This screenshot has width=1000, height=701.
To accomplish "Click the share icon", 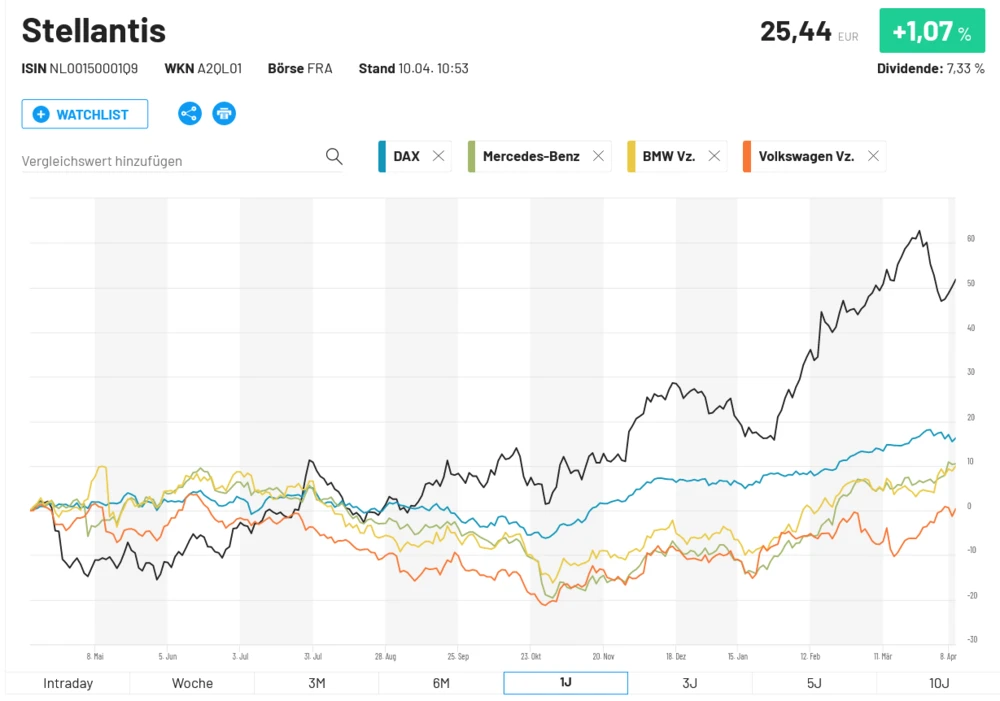I will tap(190, 113).
